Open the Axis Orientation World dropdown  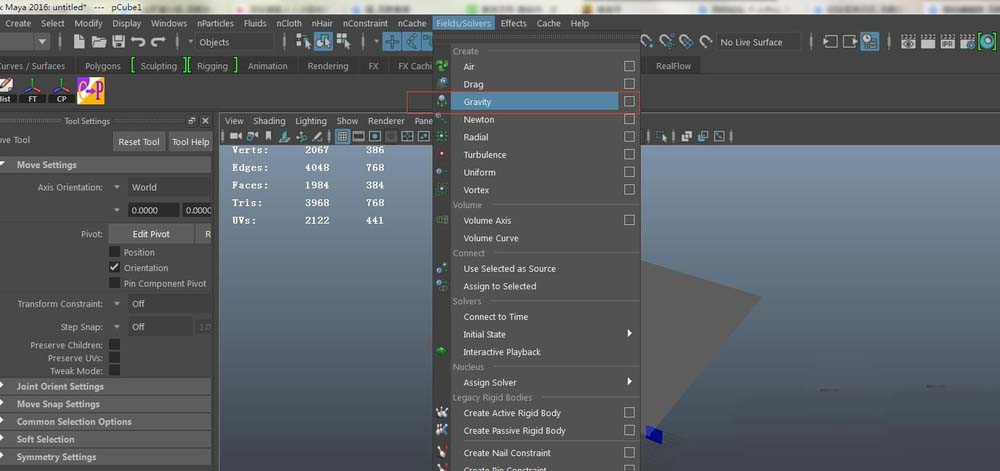[169, 187]
